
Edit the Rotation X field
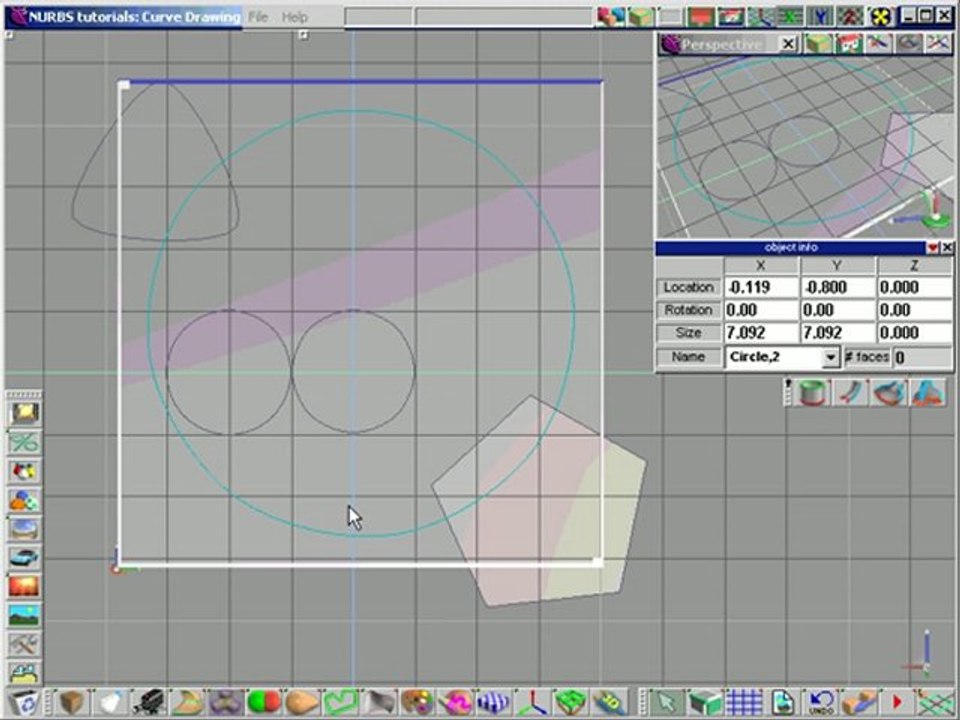pyautogui.click(x=762, y=310)
